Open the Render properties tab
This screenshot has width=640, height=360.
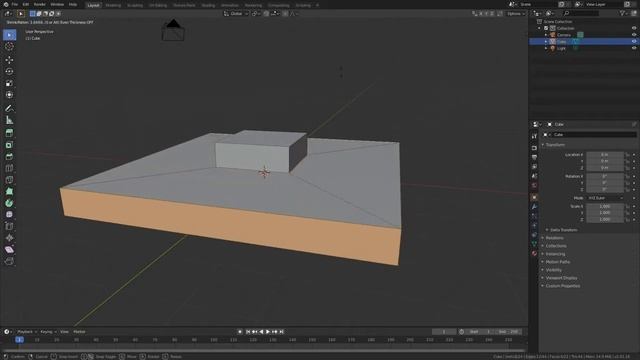534,148
